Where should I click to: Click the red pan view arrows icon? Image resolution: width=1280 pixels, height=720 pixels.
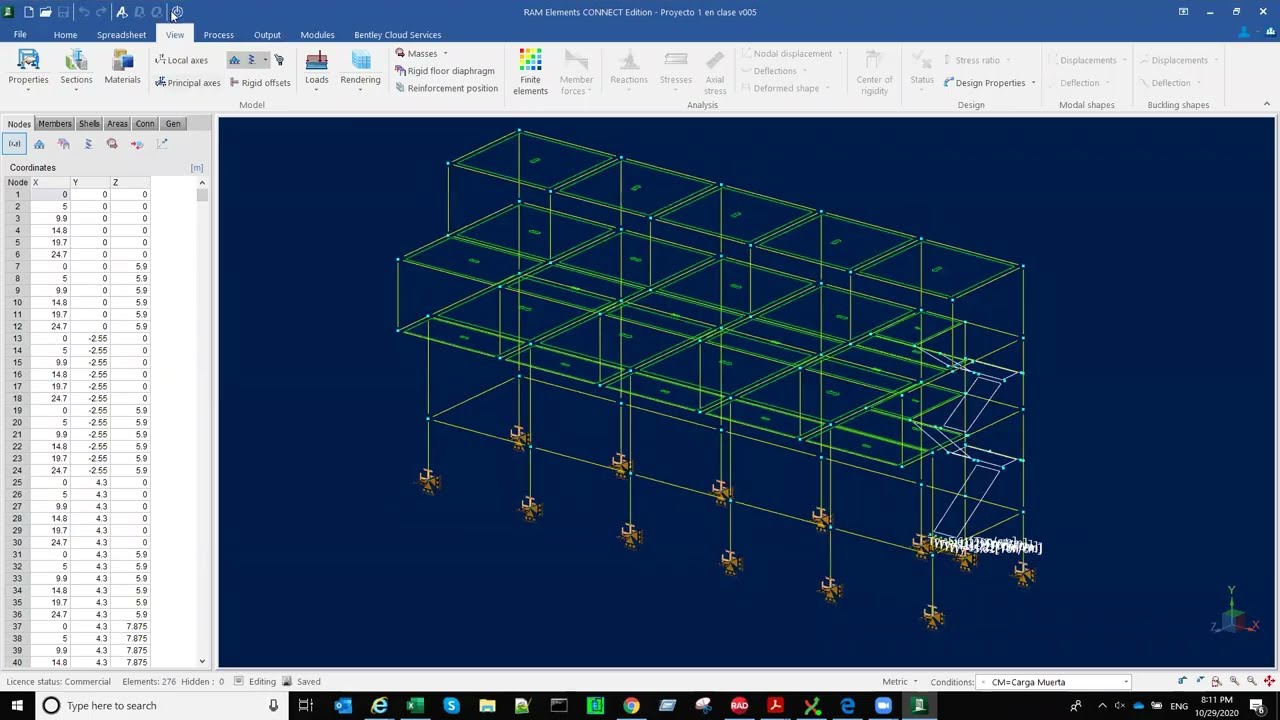[1268, 682]
